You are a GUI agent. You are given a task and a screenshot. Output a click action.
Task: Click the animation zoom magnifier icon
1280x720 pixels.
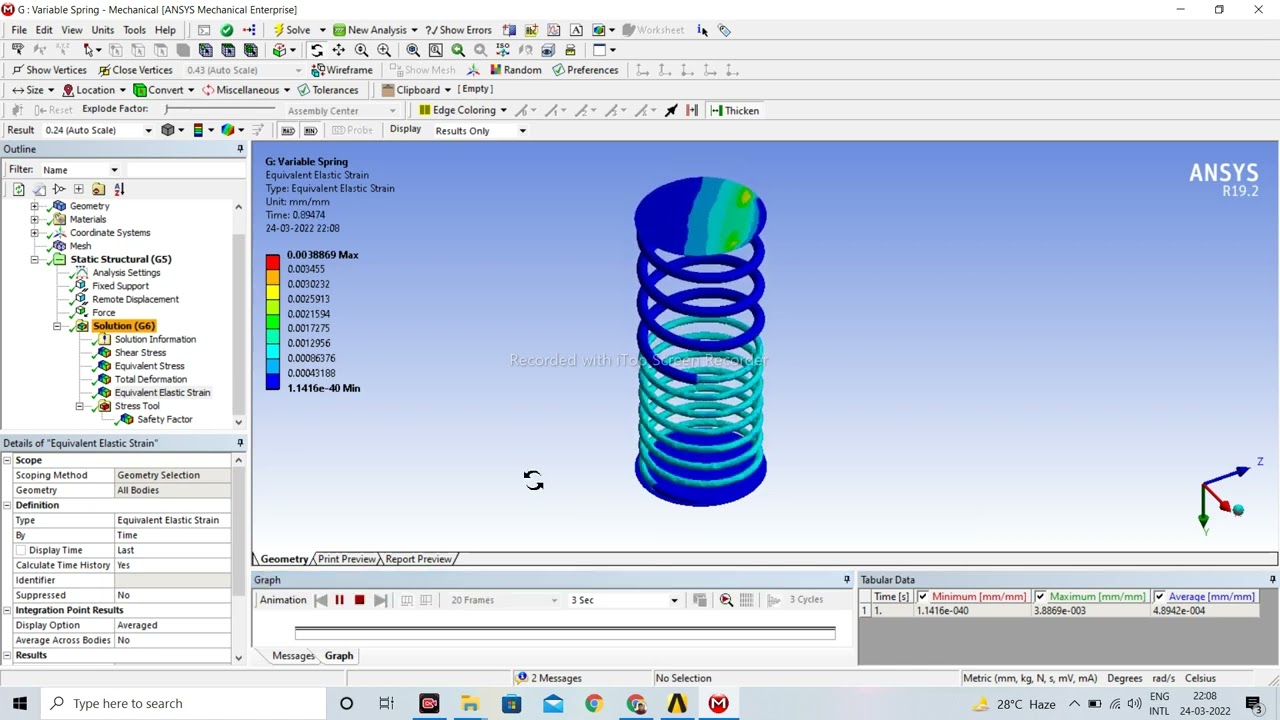726,600
